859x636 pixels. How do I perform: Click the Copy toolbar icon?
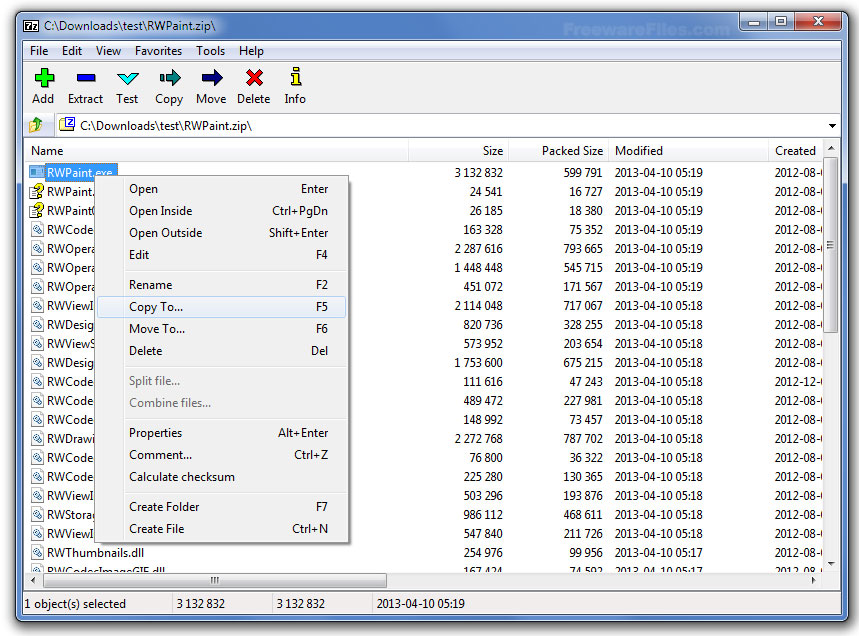point(169,78)
